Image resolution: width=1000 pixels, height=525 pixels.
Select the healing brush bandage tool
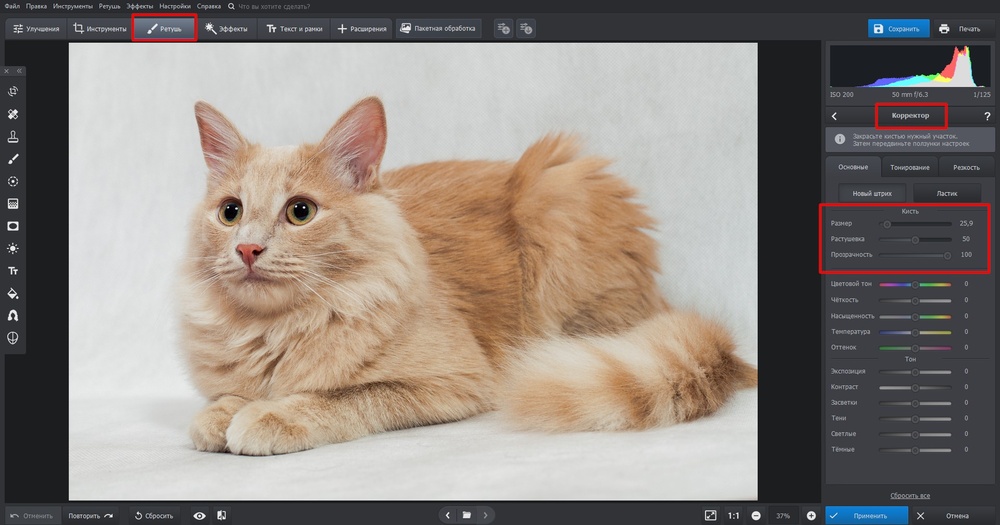click(14, 115)
